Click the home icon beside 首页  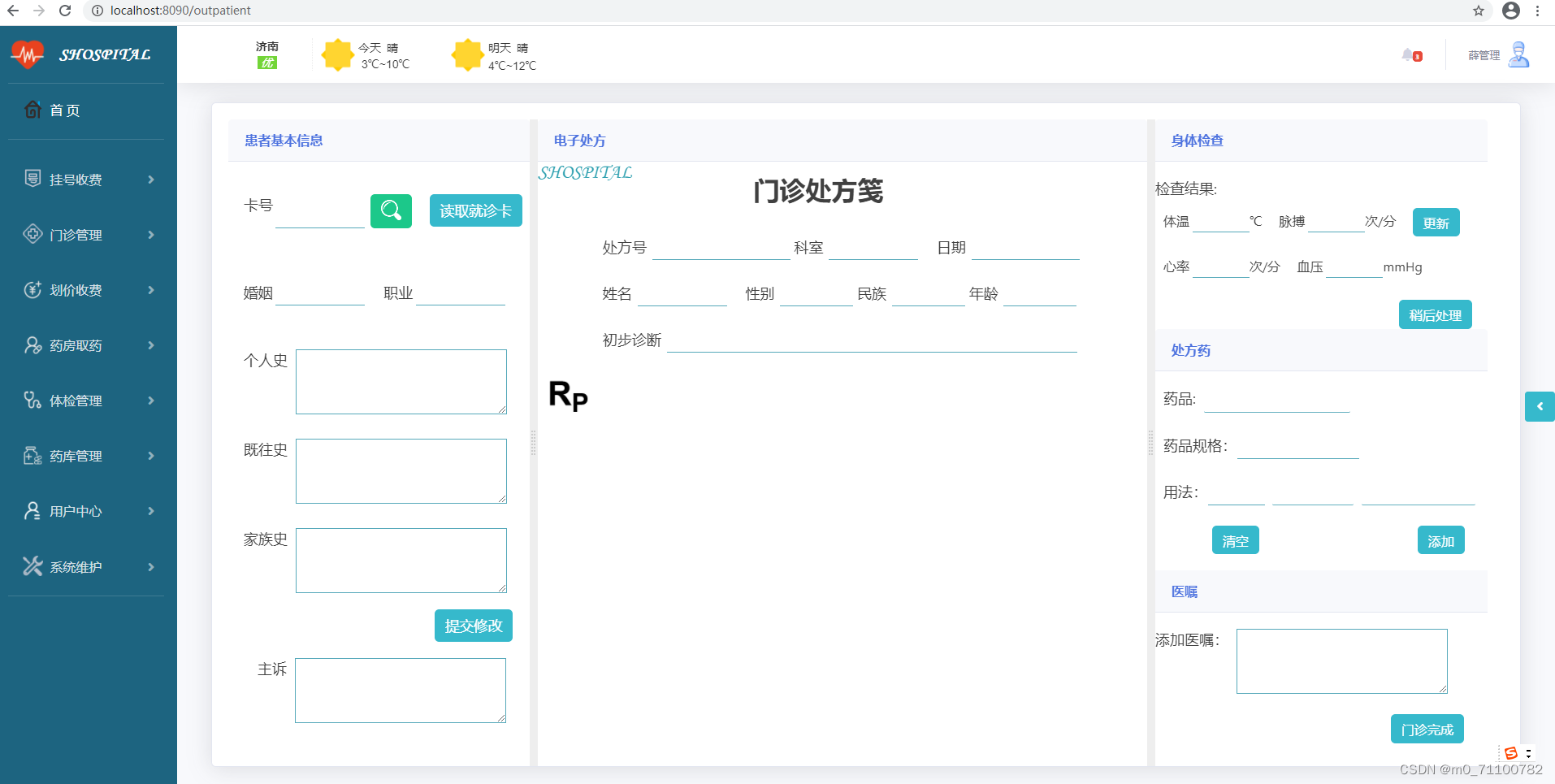pyautogui.click(x=32, y=110)
